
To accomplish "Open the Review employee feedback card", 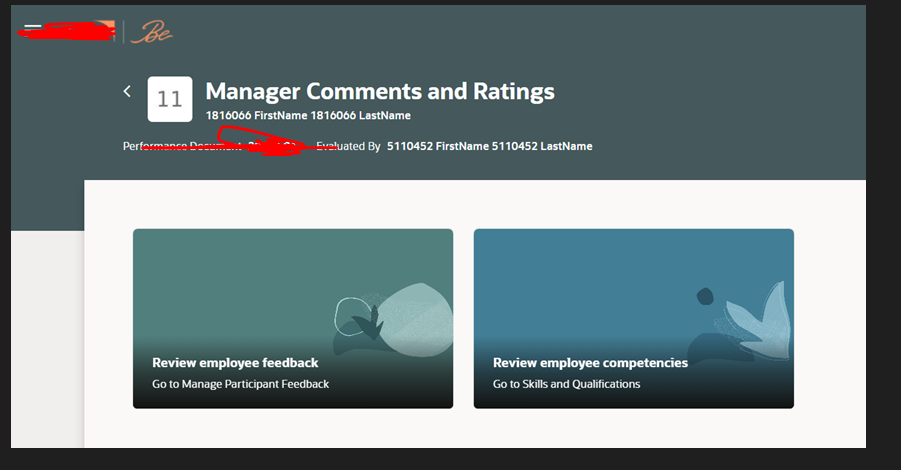I will [293, 318].
